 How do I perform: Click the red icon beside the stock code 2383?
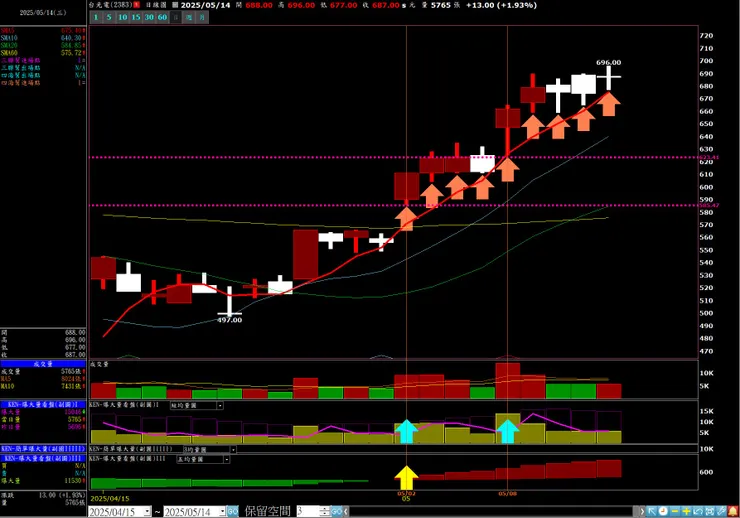click(x=136, y=5)
